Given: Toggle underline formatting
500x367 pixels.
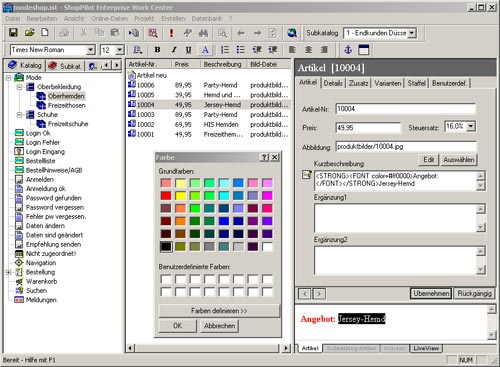Looking at the screenshot, I should point(189,50).
